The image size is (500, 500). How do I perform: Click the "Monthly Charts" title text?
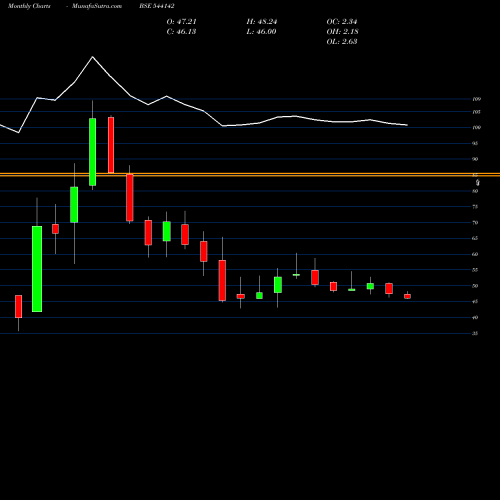[x=29, y=6]
